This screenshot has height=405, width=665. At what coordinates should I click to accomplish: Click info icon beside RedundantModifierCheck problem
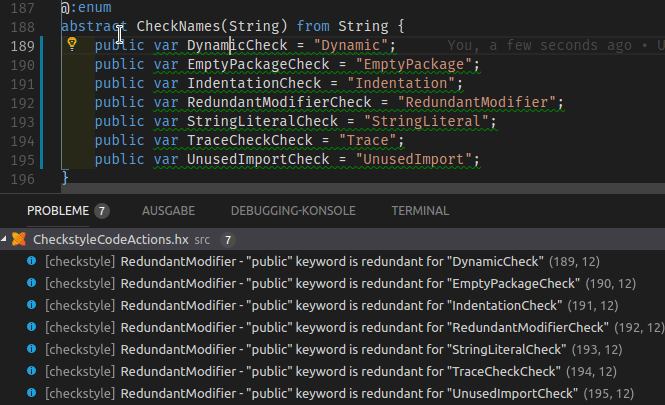pos(32,327)
